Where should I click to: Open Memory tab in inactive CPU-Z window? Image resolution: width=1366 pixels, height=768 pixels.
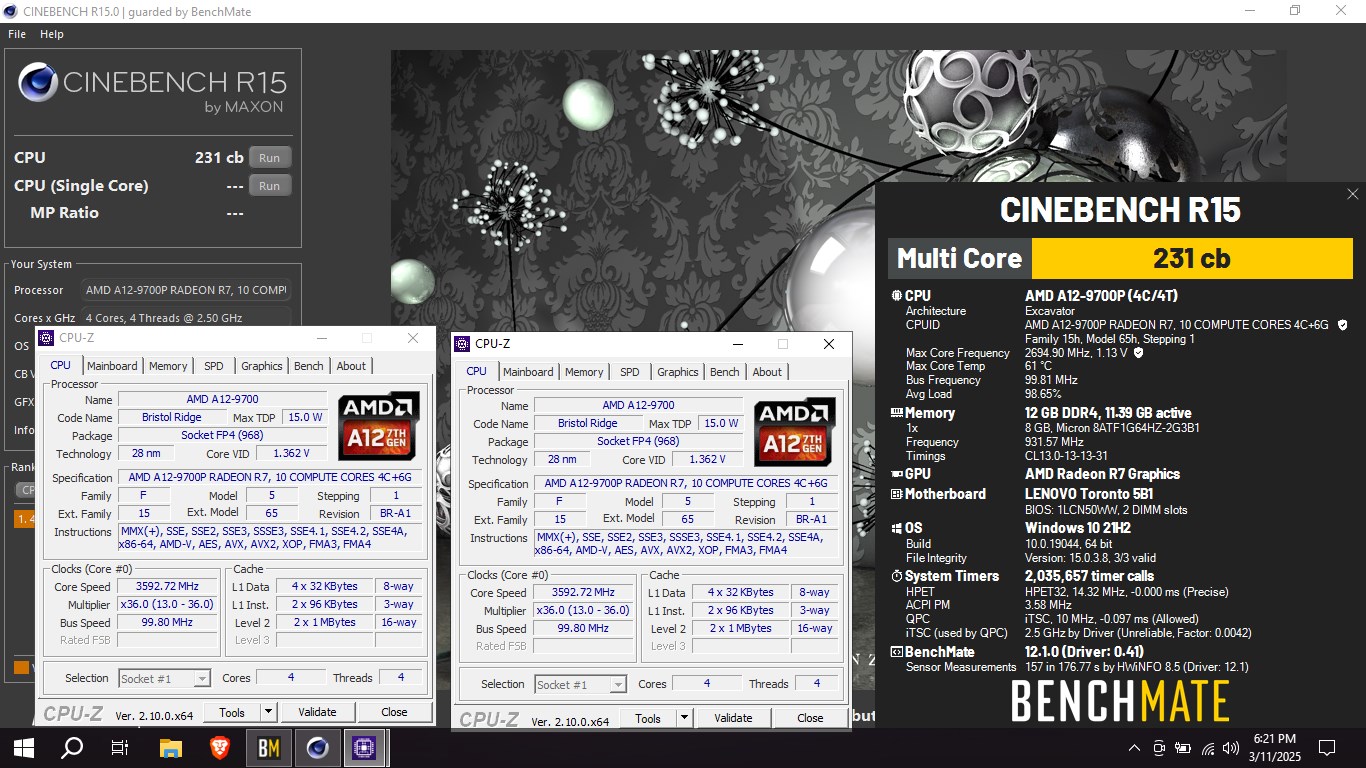point(168,366)
